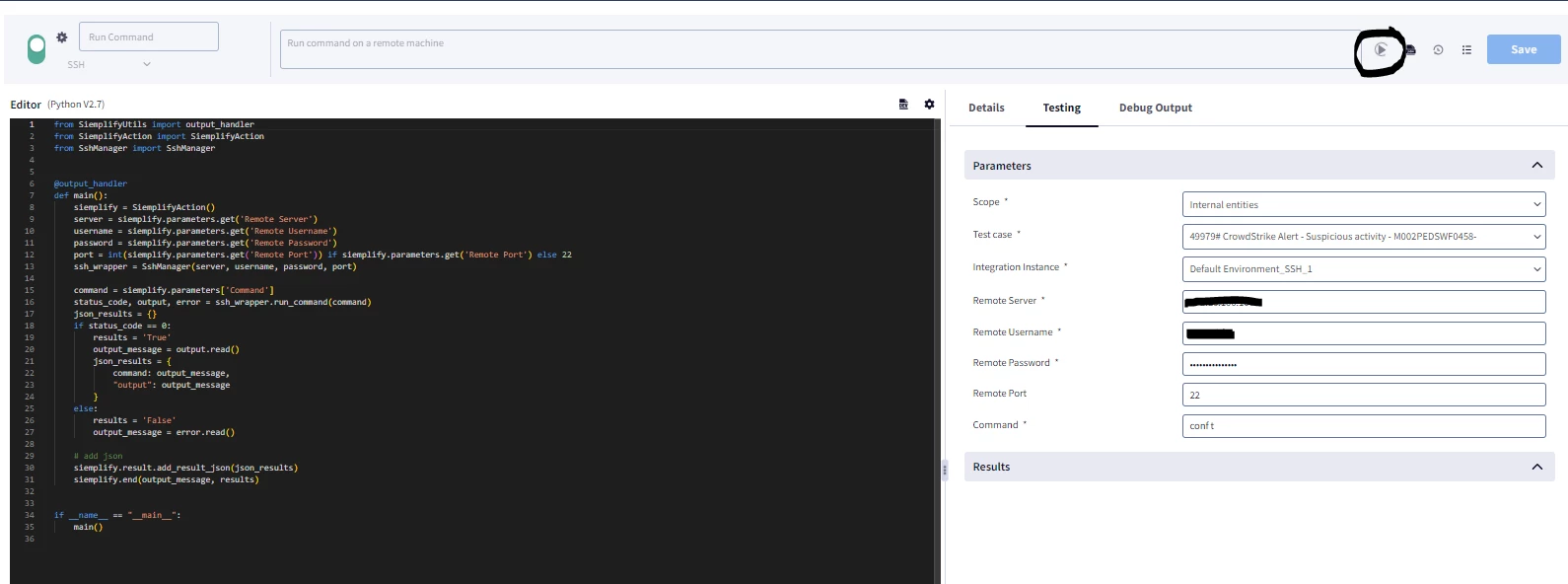Toggle the green action enable switch

tap(36, 49)
